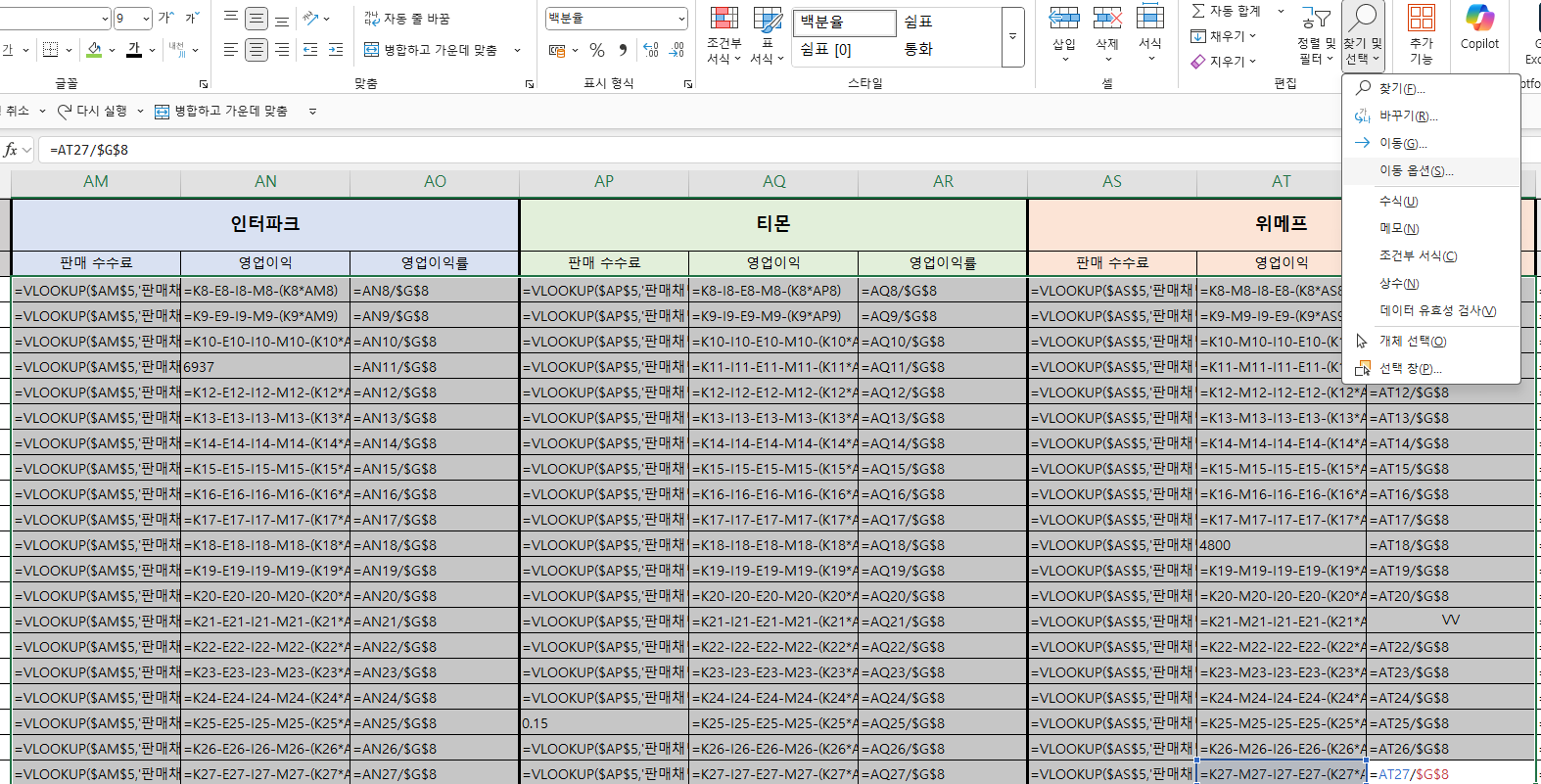The width and height of the screenshot is (1541, 784).
Task: Select the 쉼표 [0] cell style
Action: coord(826,49)
